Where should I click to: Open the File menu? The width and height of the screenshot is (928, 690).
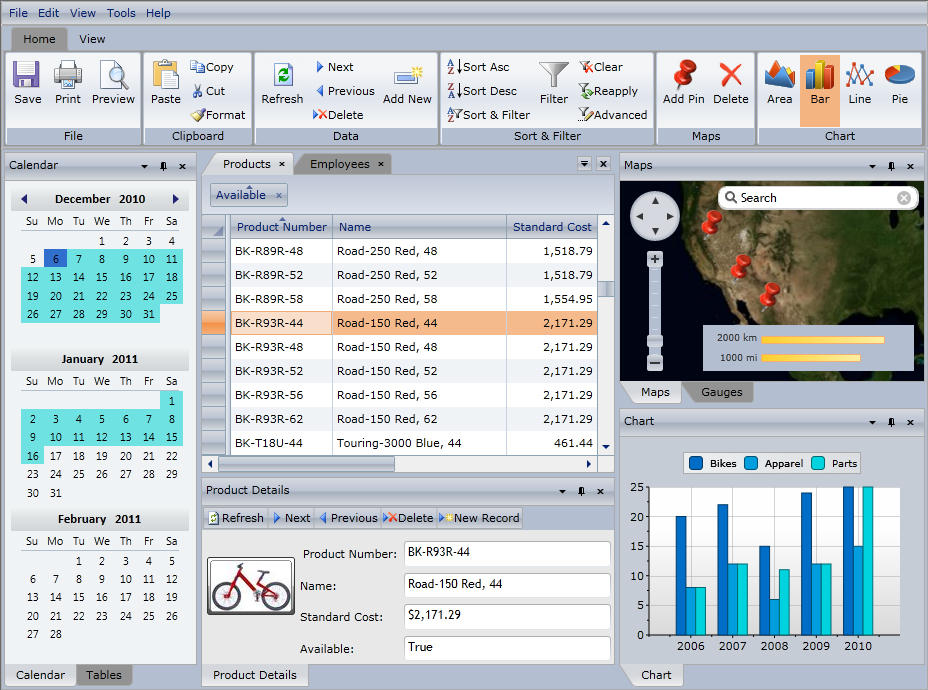[x=18, y=12]
